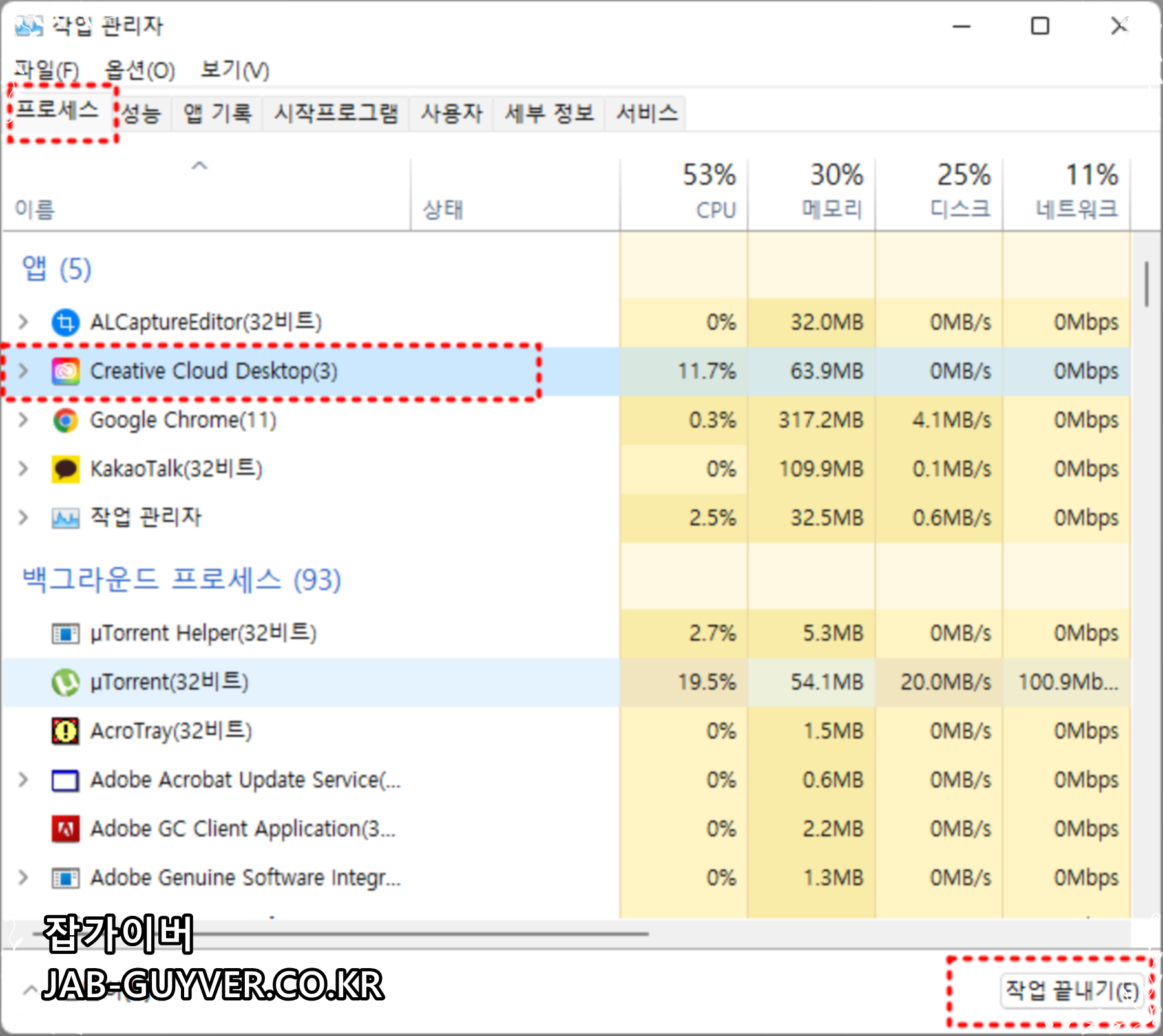The image size is (1163, 1036).
Task: Switch to the 서비스 tab
Action: tap(647, 114)
